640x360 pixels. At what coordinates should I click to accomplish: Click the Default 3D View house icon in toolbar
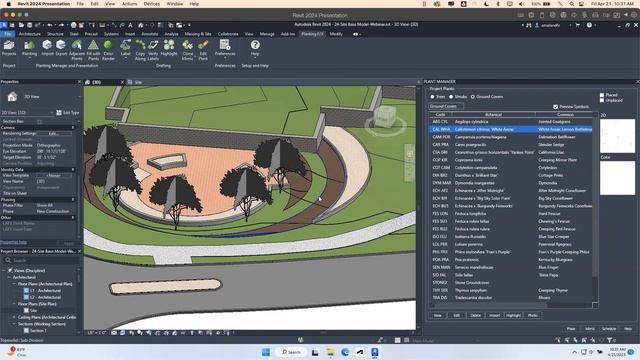tap(141, 25)
